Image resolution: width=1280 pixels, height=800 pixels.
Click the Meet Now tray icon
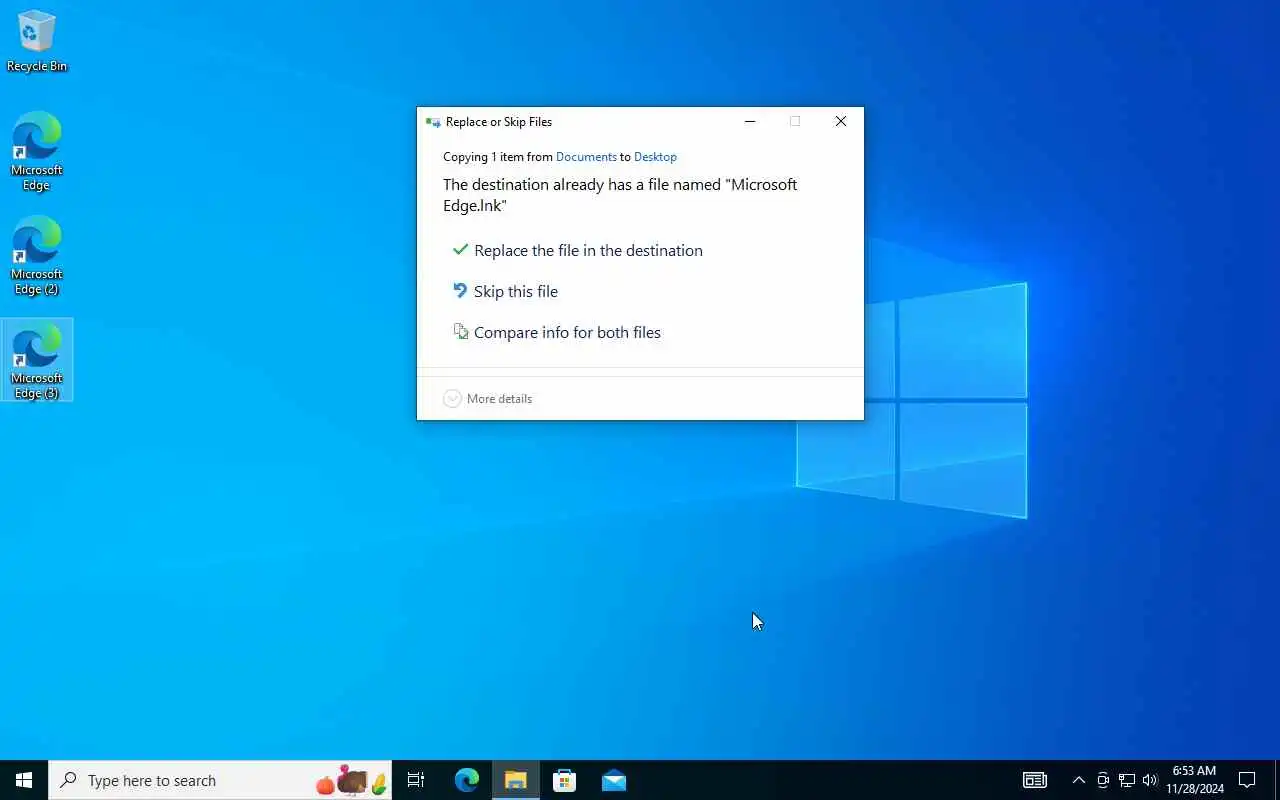(x=1103, y=780)
